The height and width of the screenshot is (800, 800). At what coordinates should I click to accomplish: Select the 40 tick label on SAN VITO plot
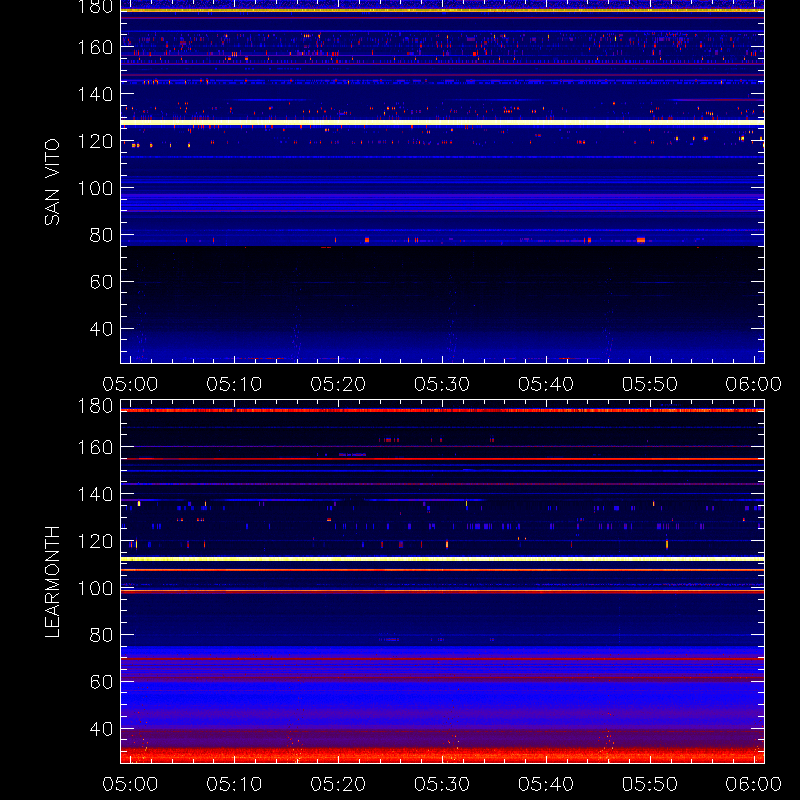[x=101, y=329]
